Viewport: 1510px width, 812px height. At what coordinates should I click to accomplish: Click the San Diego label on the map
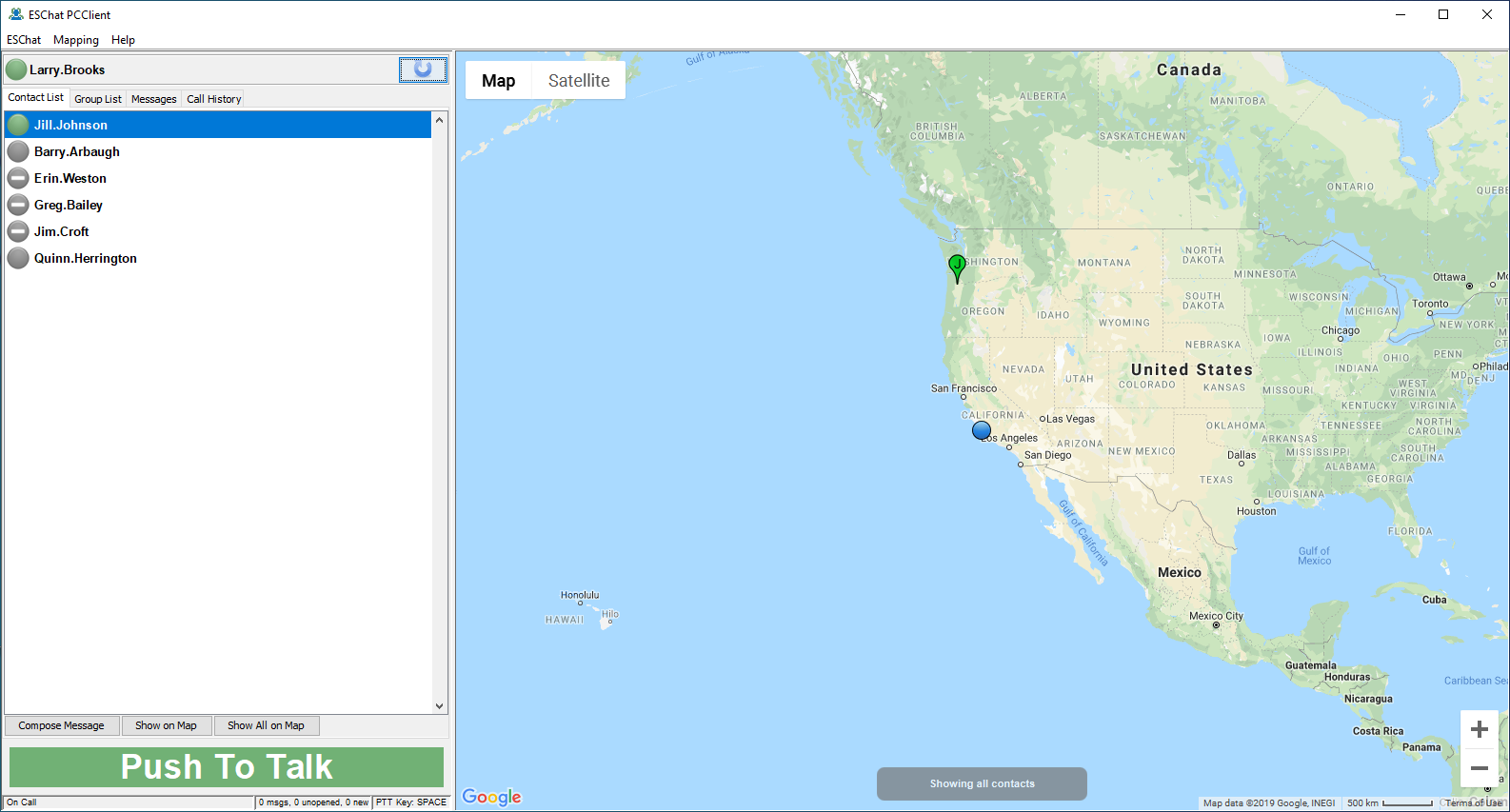pyautogui.click(x=1048, y=455)
